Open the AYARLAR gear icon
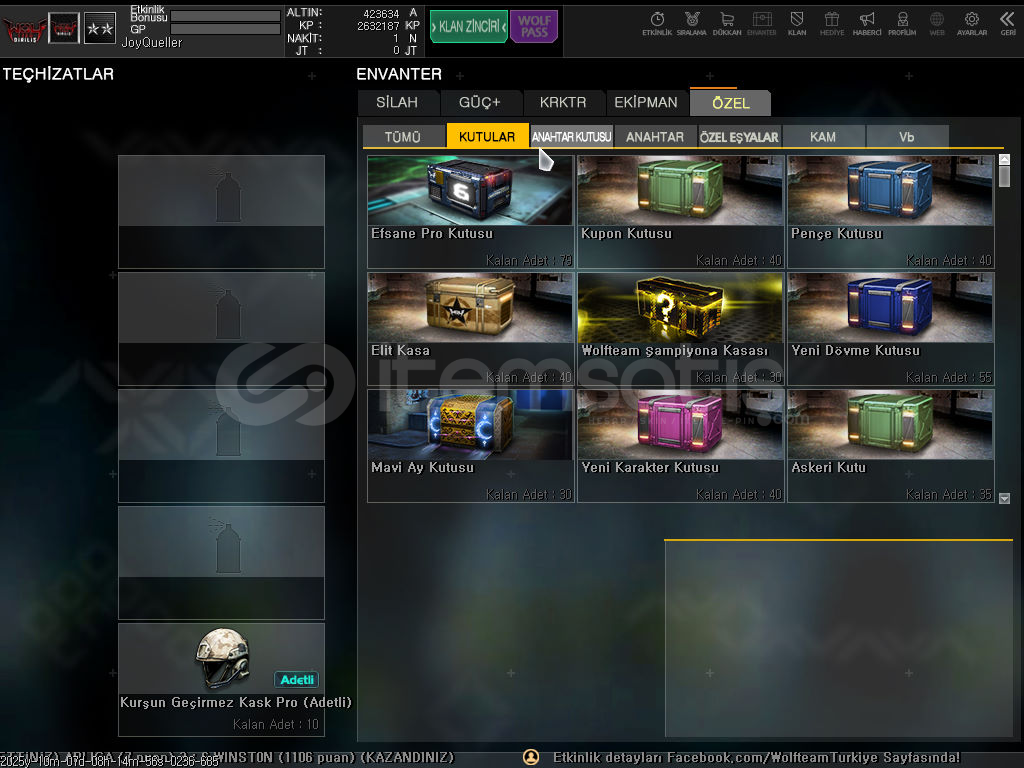This screenshot has height=768, width=1024. click(972, 24)
